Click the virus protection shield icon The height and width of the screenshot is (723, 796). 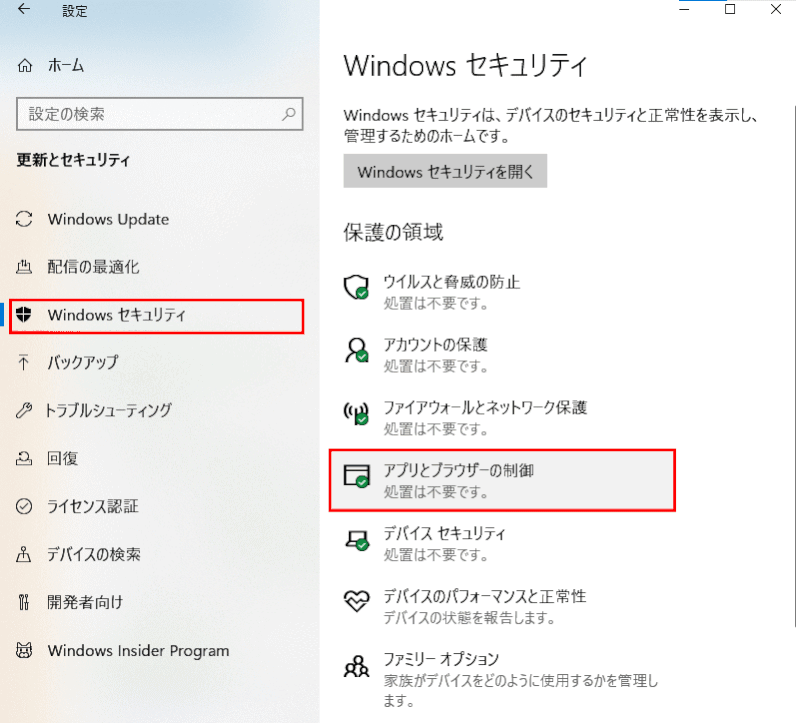(356, 287)
